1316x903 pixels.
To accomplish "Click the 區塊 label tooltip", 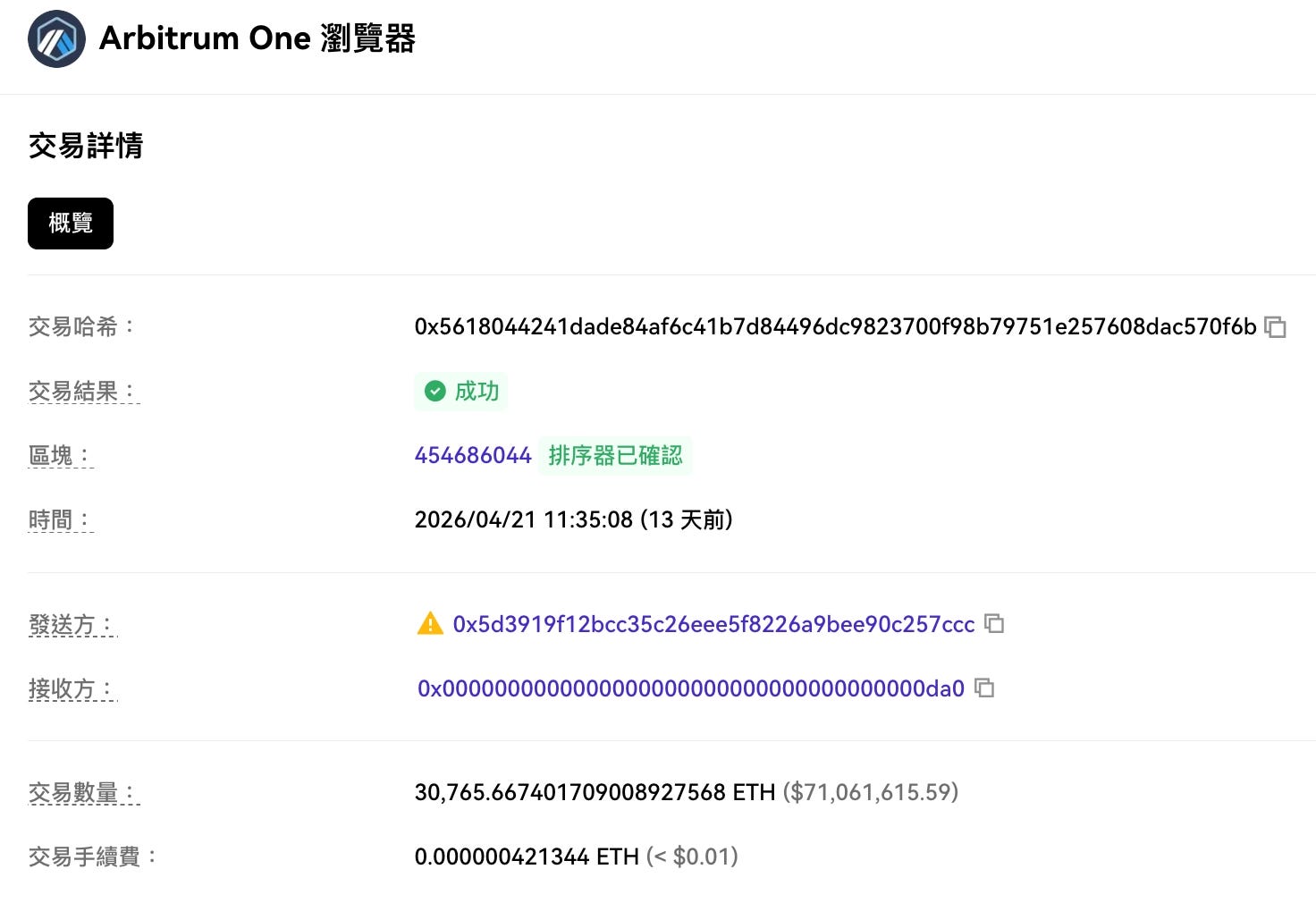I will click(61, 455).
